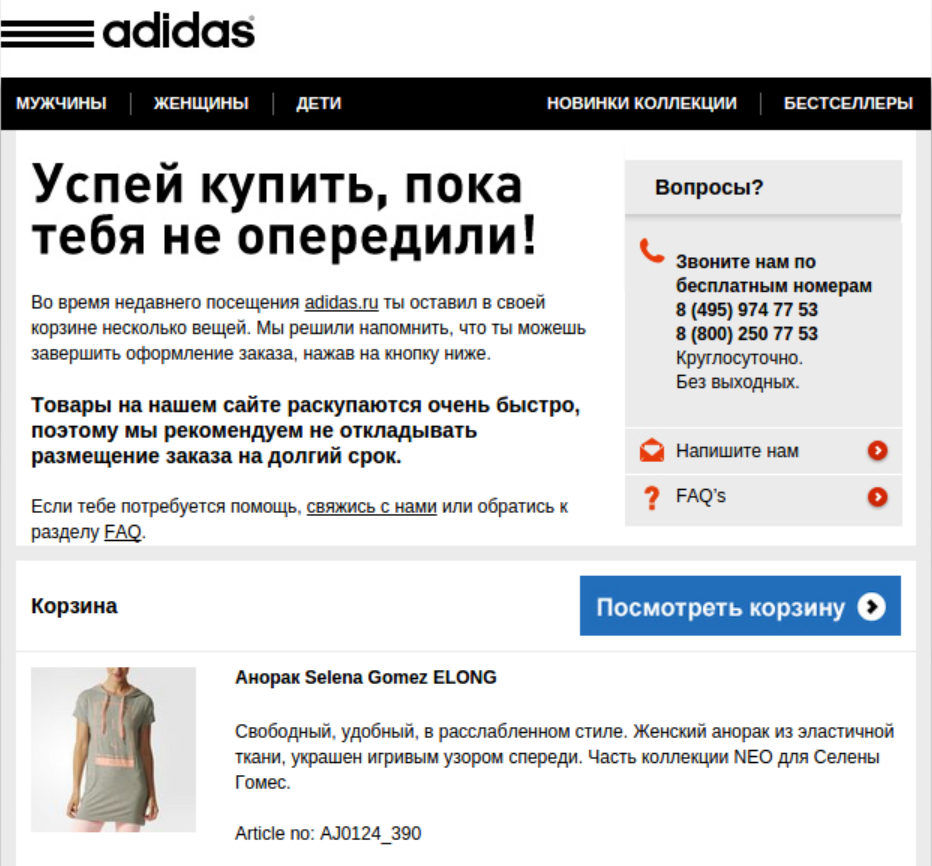The height and width of the screenshot is (866, 932).
Task: Click the white arrow circle on Посмотреть корзину
Action: pyautogui.click(x=871, y=606)
